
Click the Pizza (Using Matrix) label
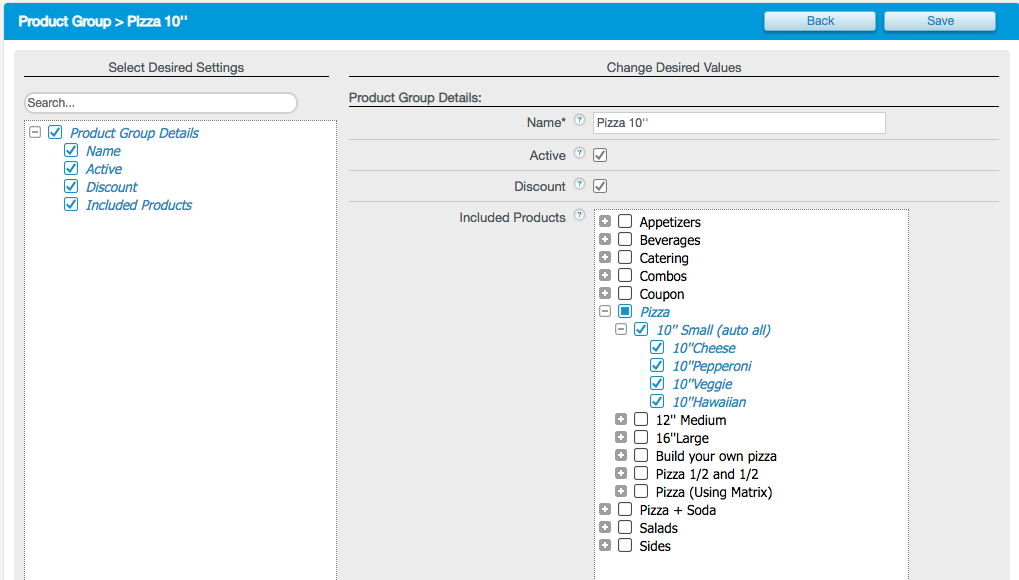click(714, 492)
